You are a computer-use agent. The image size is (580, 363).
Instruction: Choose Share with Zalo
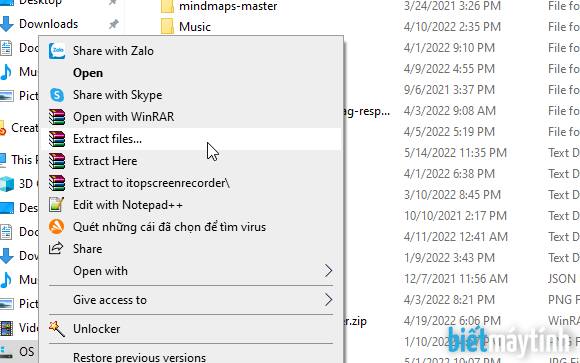[x=113, y=51]
